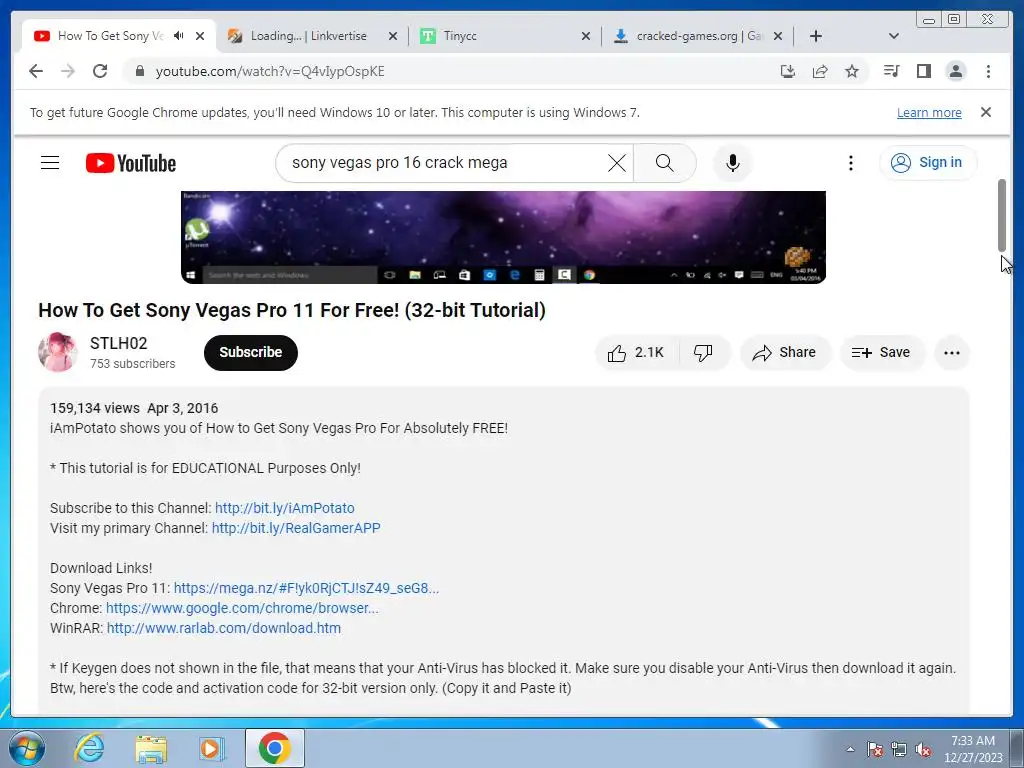Viewport: 1024px width, 768px height.
Task: Click the Sign in button
Action: [x=928, y=163]
